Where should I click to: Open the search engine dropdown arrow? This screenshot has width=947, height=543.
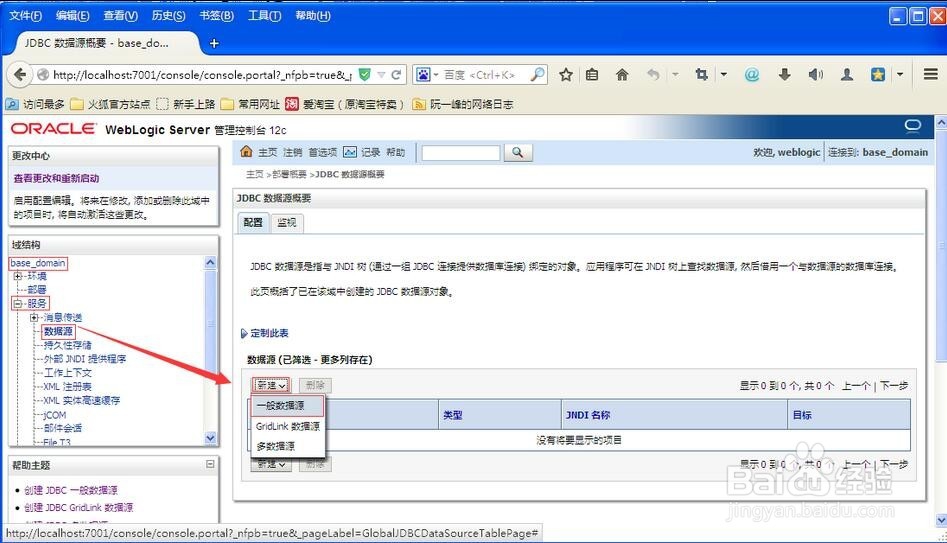coord(436,75)
